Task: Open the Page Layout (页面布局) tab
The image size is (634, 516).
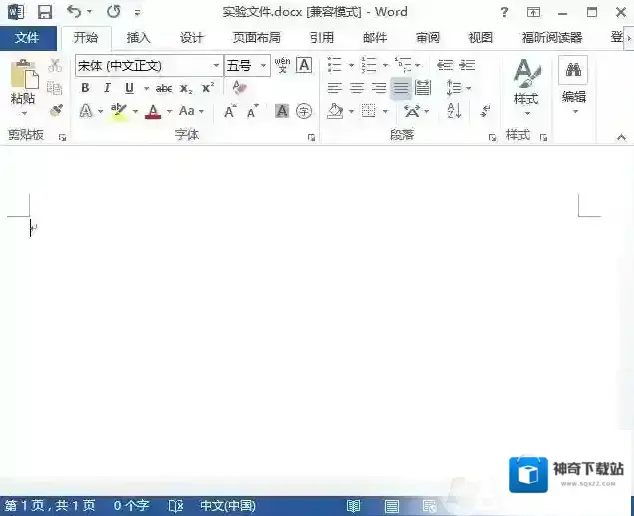Action: tap(256, 38)
